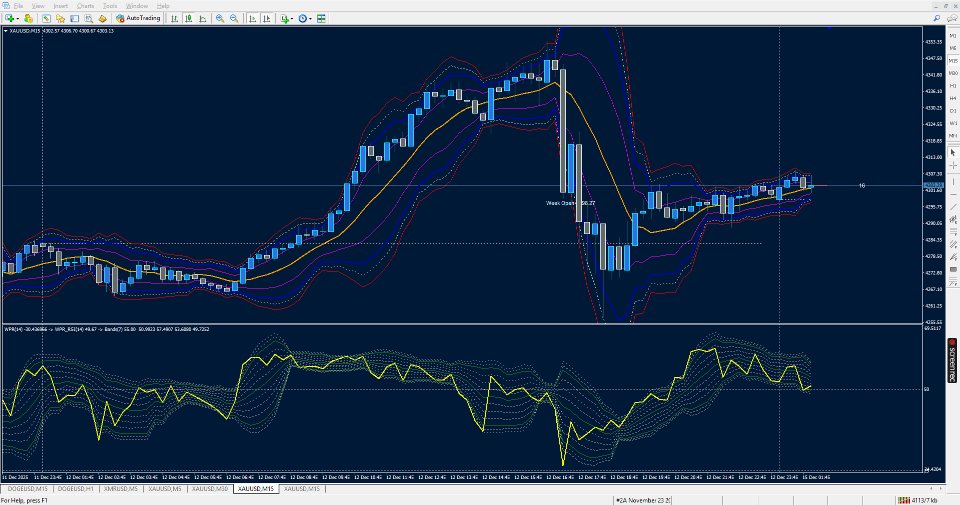Select the M1 timeframe button
The width and height of the screenshot is (960, 505).
pos(953,36)
